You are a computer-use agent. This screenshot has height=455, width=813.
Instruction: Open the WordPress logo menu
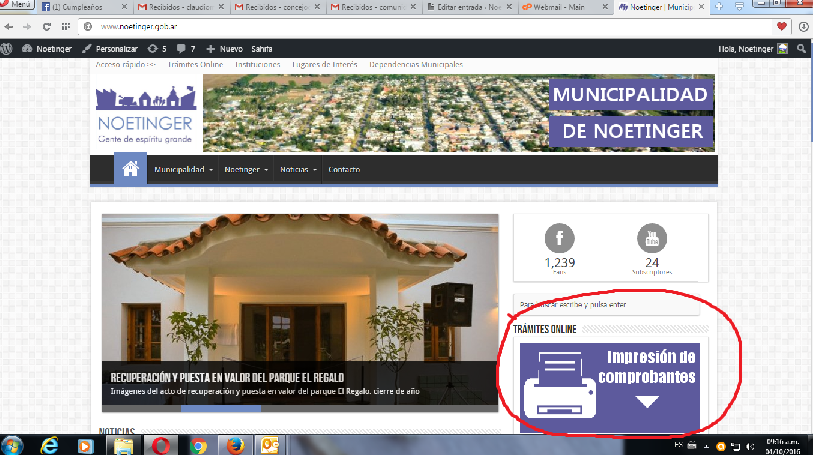tap(6, 49)
